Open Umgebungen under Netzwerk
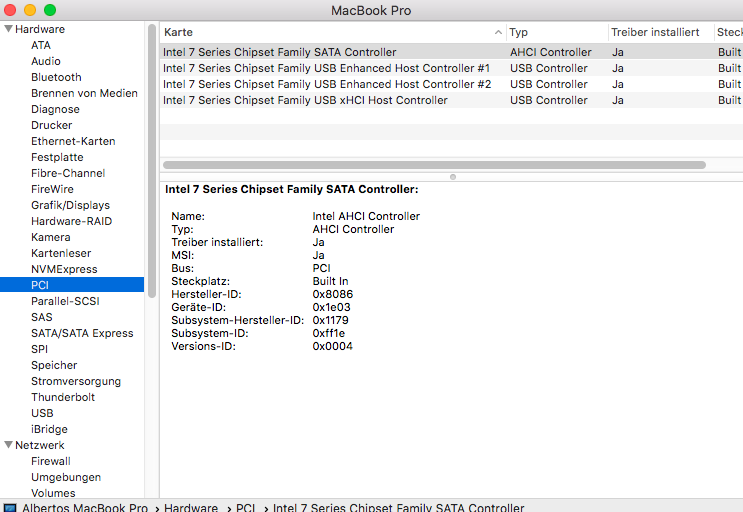The image size is (743, 512). click(x=66, y=477)
